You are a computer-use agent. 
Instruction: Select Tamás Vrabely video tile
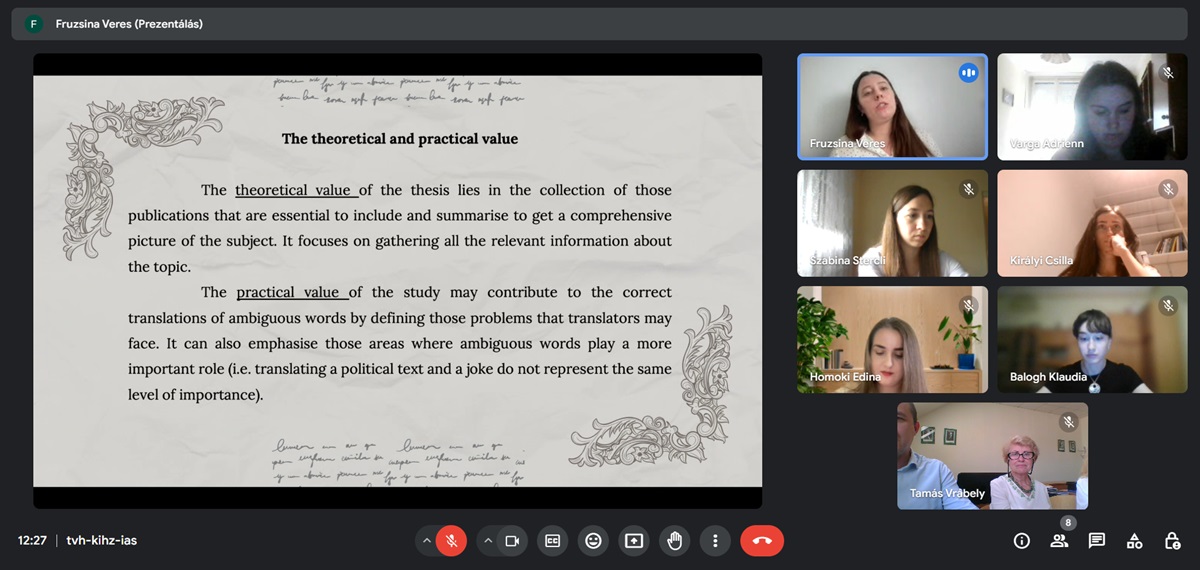[992, 456]
